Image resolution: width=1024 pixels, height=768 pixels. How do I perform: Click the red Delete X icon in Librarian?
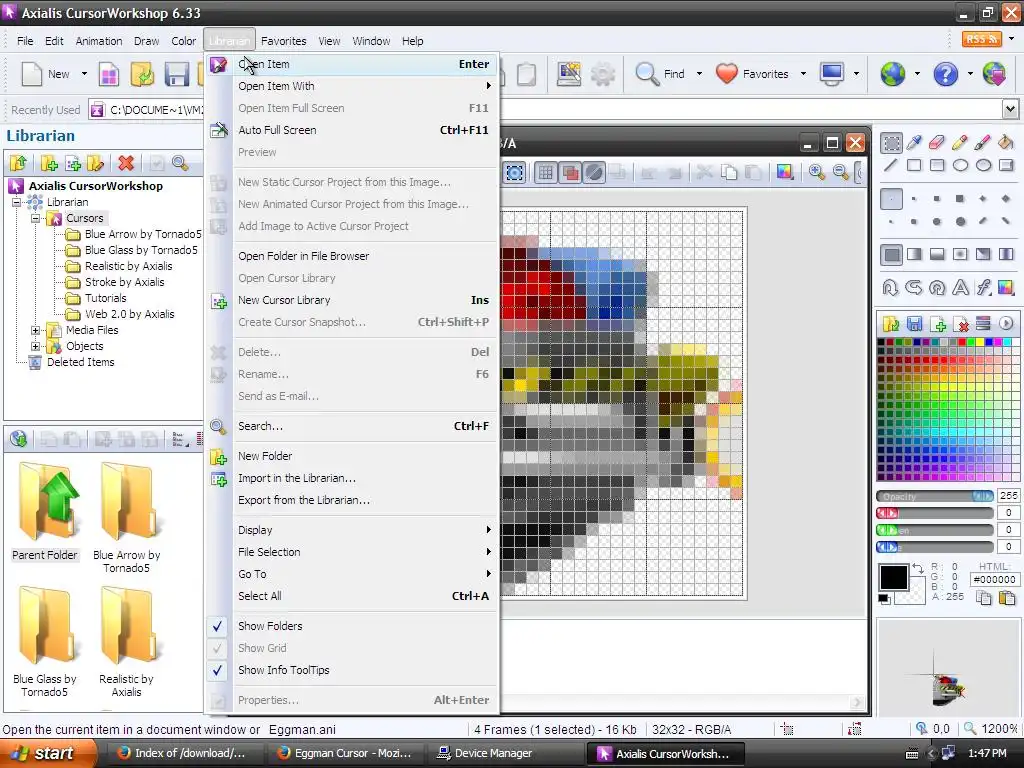(126, 163)
